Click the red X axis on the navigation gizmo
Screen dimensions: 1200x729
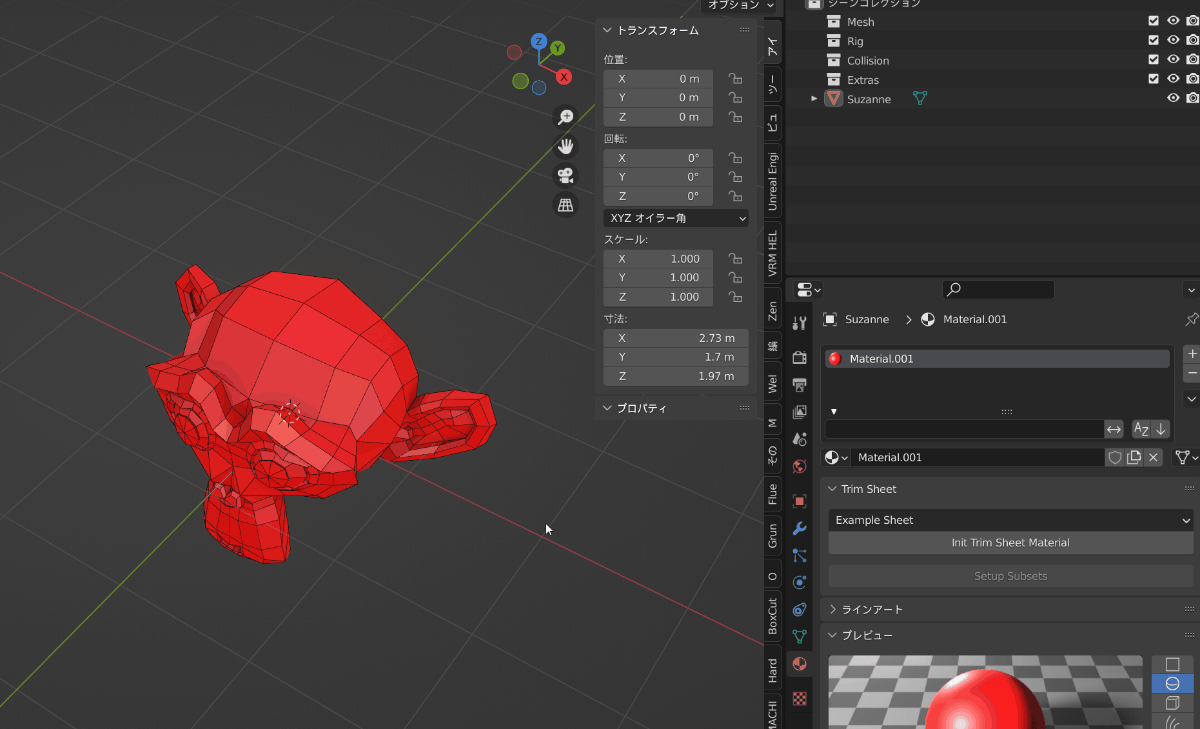point(564,77)
